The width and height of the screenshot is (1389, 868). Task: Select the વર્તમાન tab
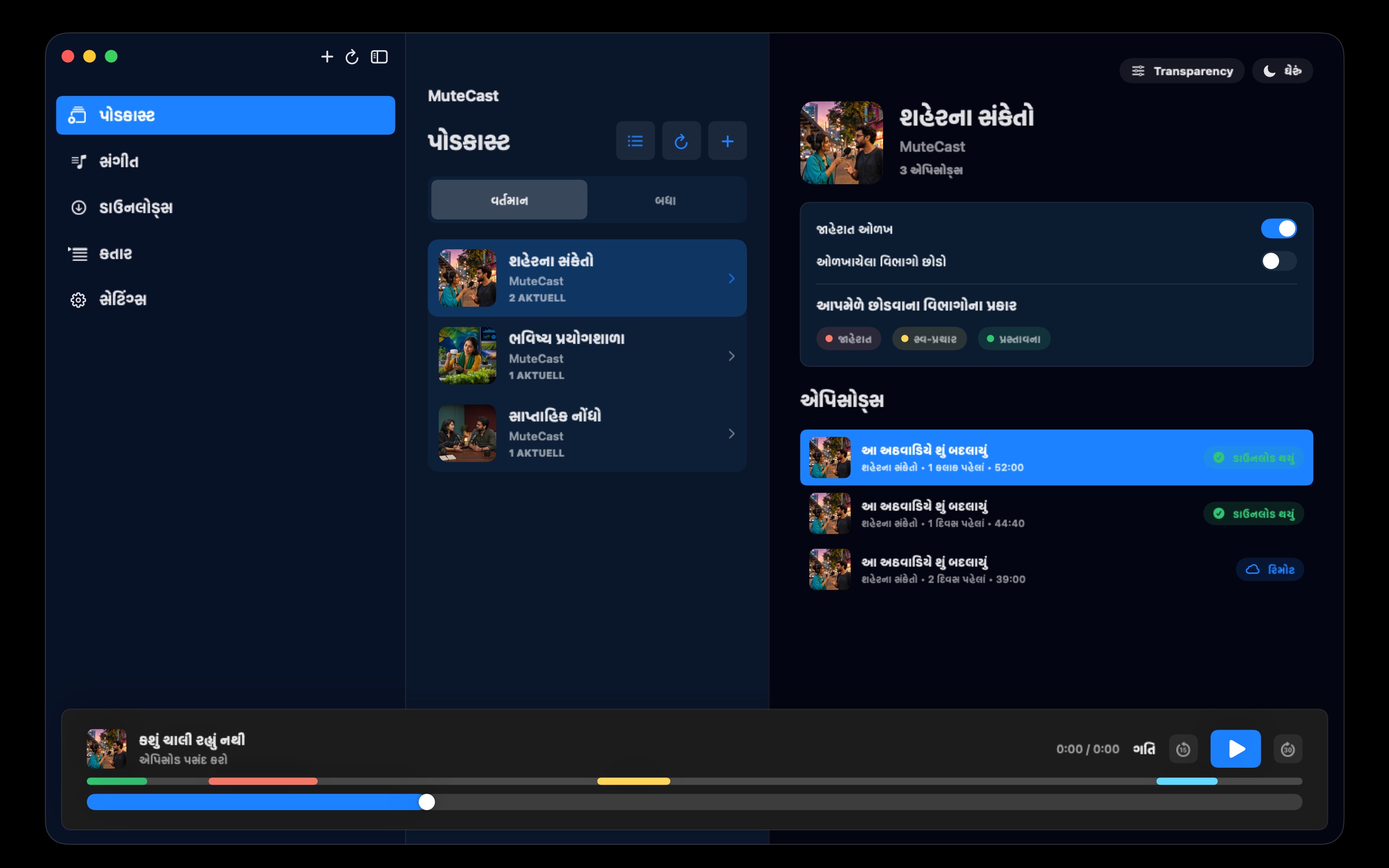[x=509, y=200]
